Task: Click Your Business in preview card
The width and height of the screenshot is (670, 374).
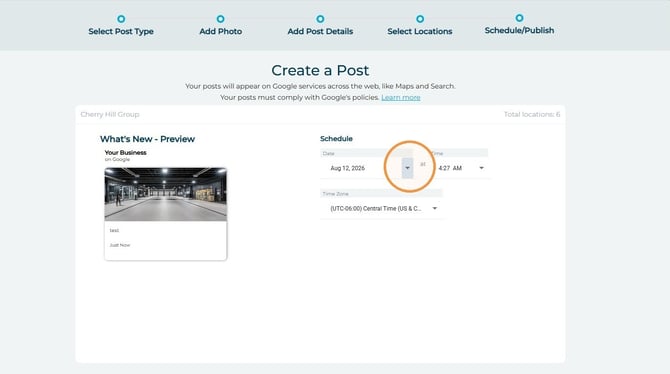Action: pos(126,153)
